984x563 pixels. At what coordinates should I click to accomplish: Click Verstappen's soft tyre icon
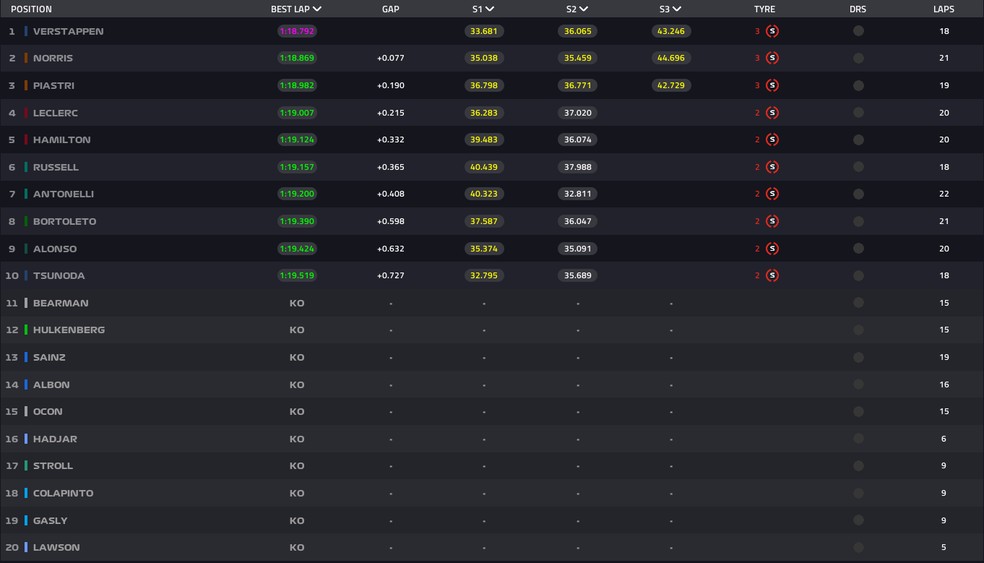tap(772, 31)
